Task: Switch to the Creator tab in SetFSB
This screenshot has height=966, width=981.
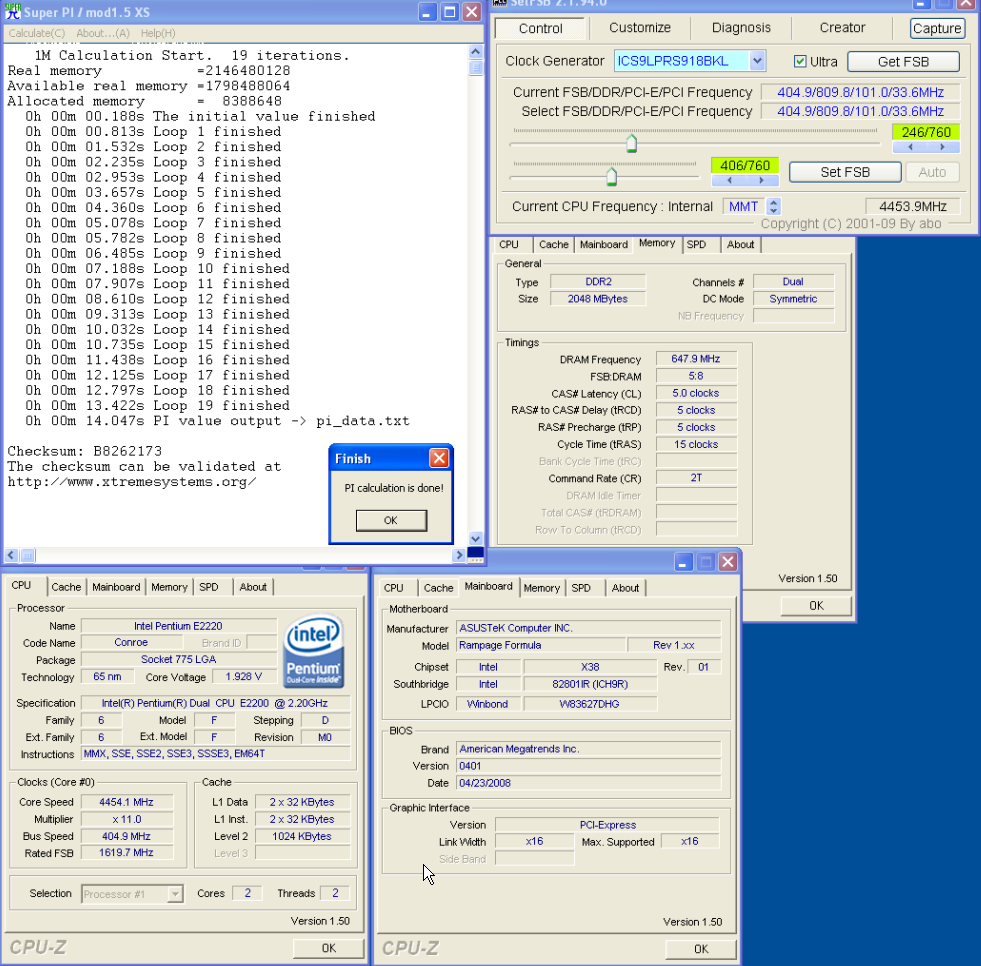Action: tap(842, 28)
